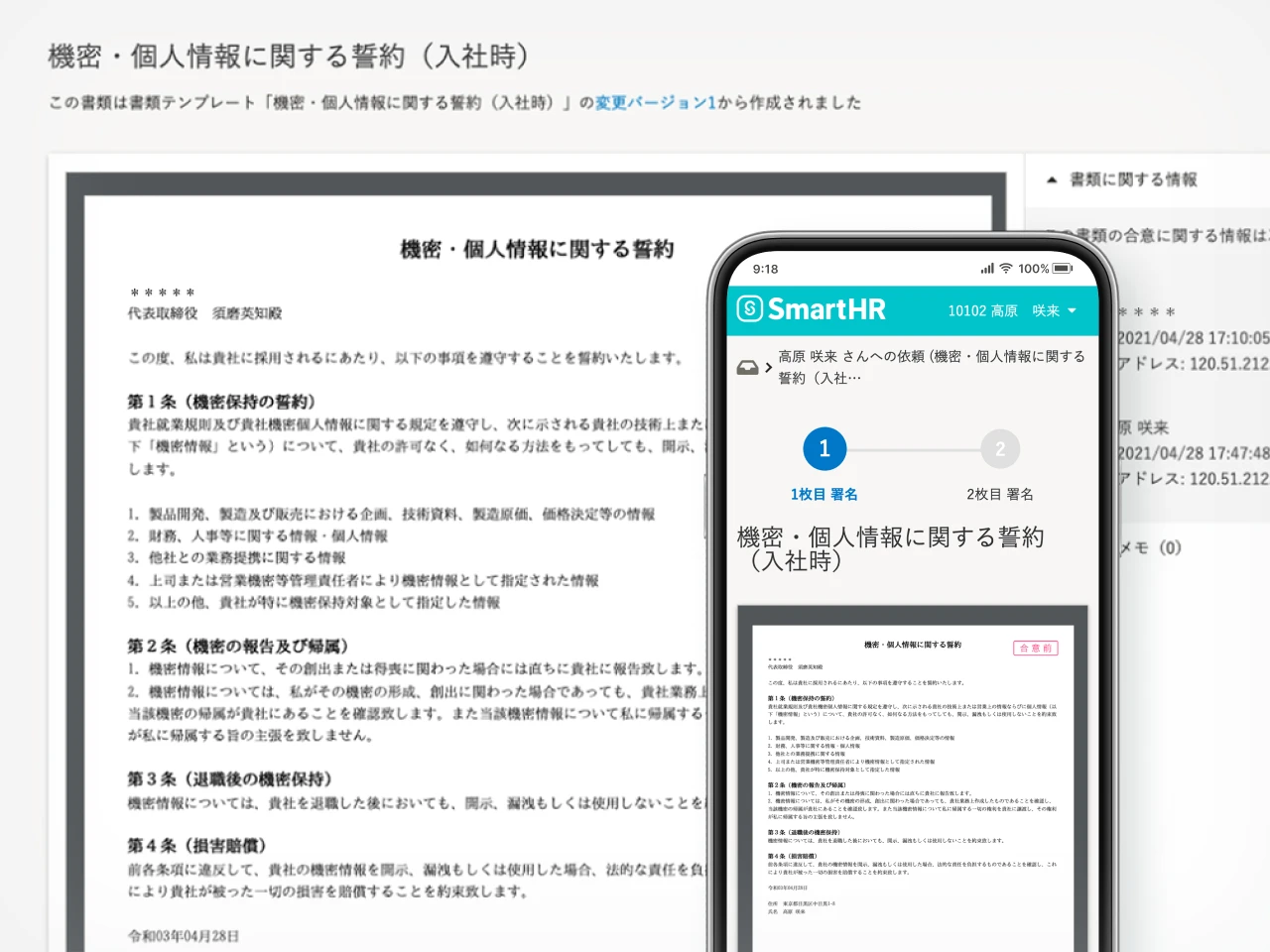Viewport: 1270px width, 952px height.
Task: Open the document preview thumbnail on the phone
Action: pos(913,778)
